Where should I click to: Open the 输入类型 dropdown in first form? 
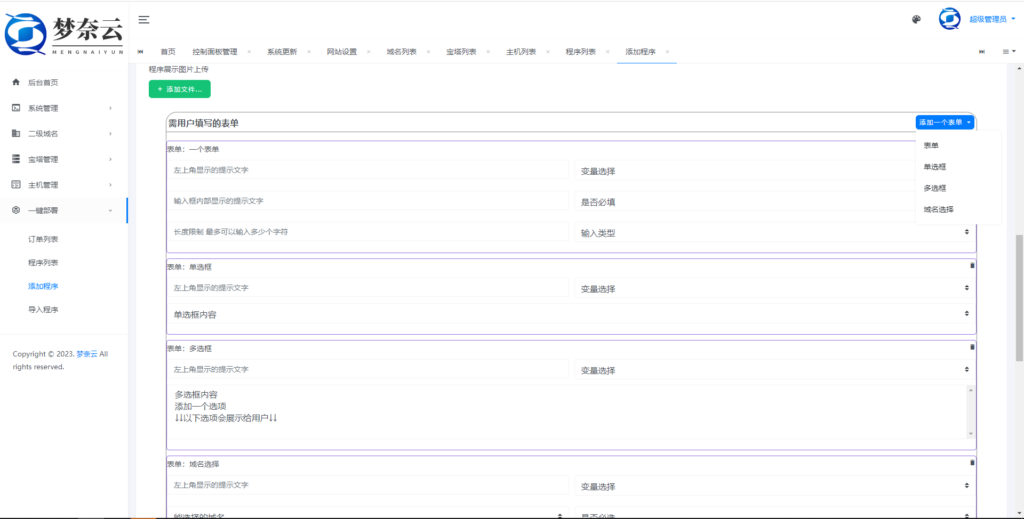pos(774,232)
